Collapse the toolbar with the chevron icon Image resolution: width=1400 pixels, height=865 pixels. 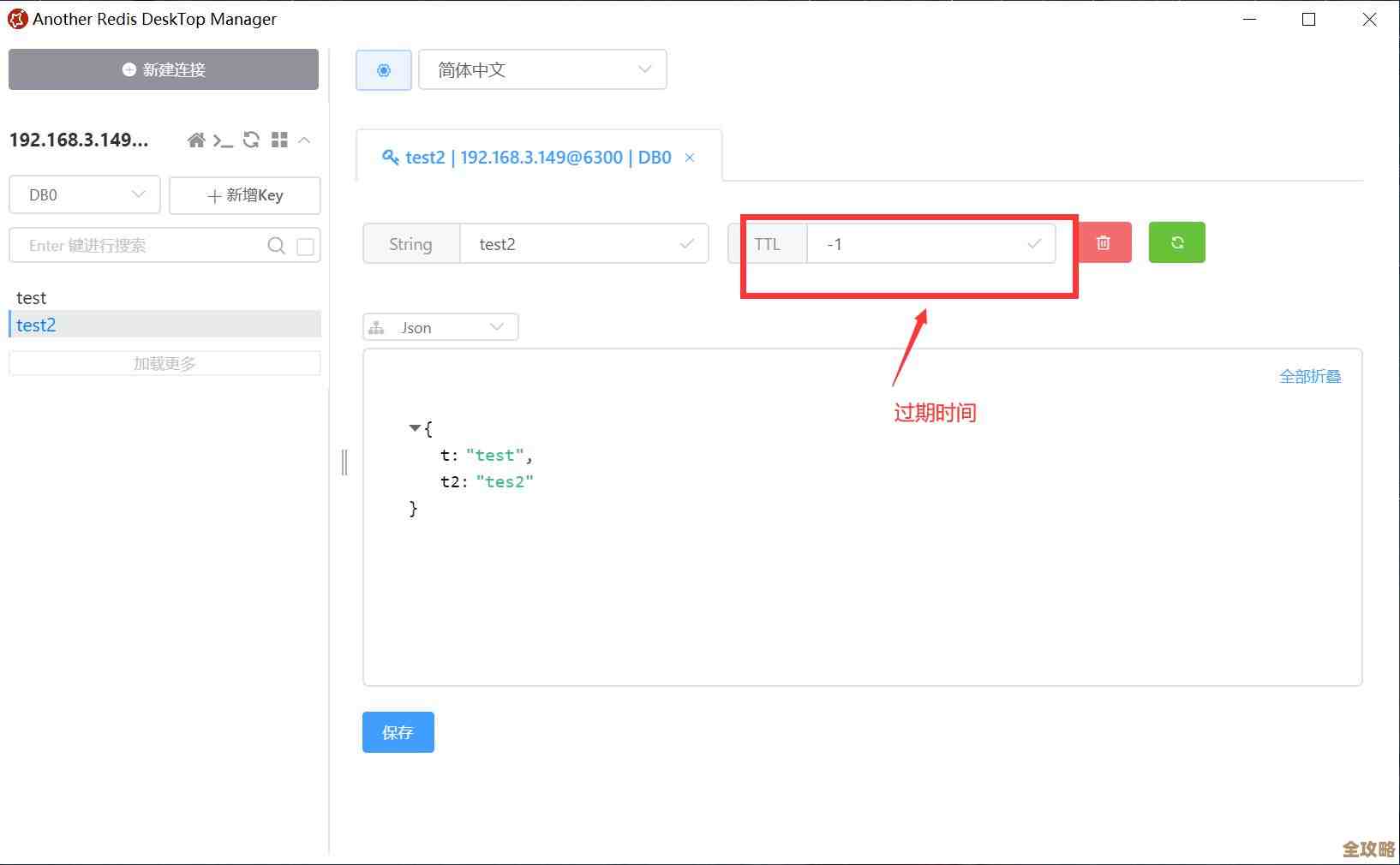click(x=304, y=140)
